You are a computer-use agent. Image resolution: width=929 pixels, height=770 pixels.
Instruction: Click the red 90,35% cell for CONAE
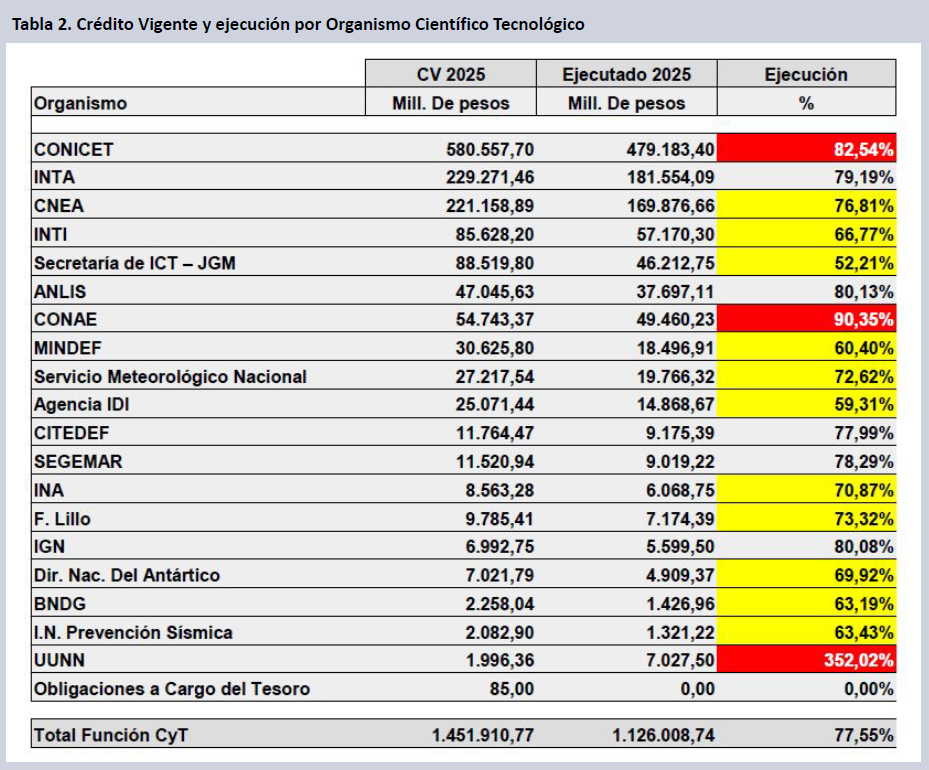[806, 320]
